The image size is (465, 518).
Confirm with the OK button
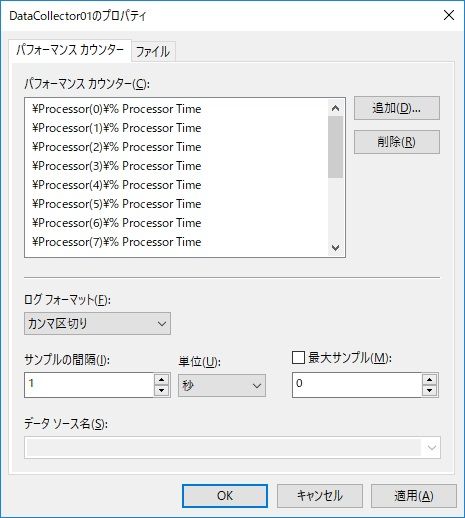coord(225,496)
